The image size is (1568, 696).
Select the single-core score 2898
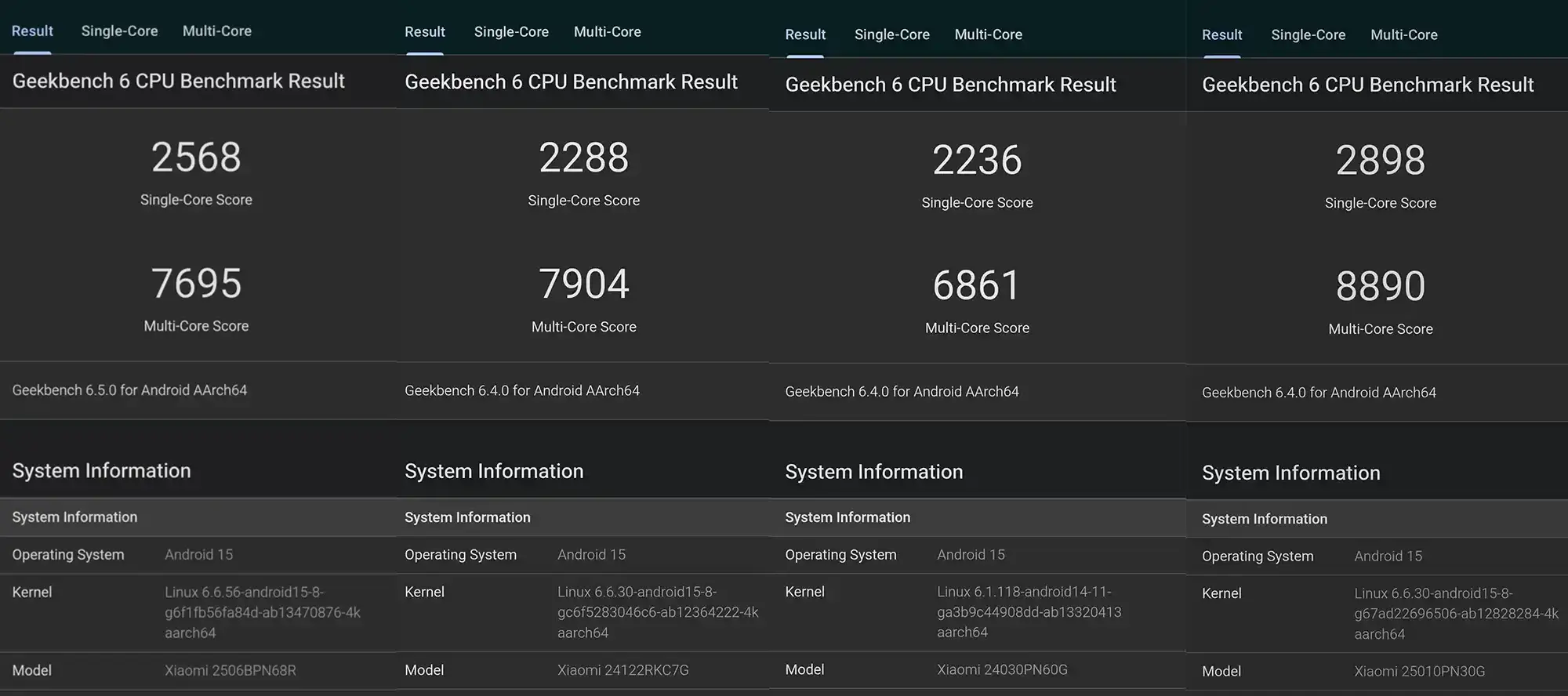(x=1381, y=161)
